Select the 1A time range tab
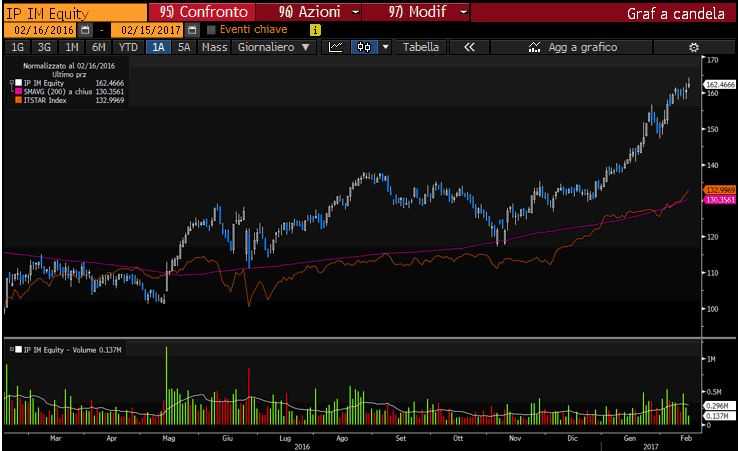This screenshot has width=740, height=451. tap(158, 47)
